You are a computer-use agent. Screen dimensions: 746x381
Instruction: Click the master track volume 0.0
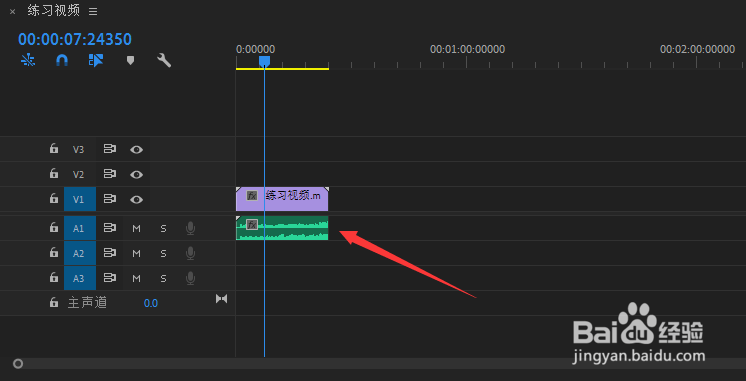coord(151,303)
